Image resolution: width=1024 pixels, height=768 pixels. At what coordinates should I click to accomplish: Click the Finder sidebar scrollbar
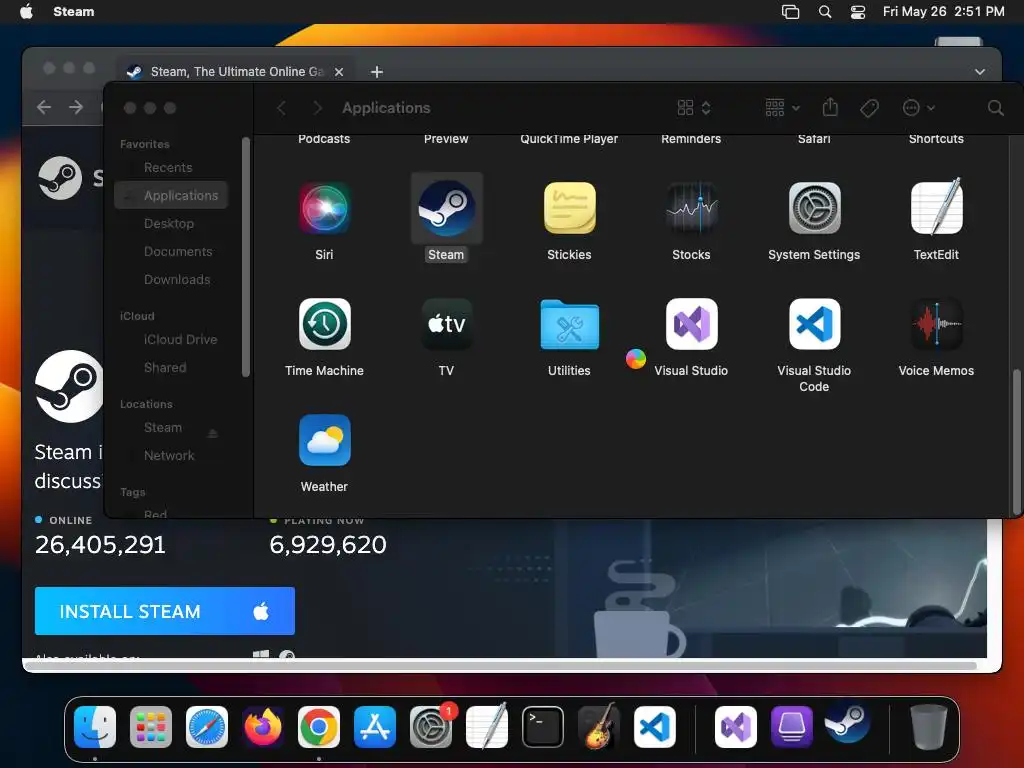246,257
